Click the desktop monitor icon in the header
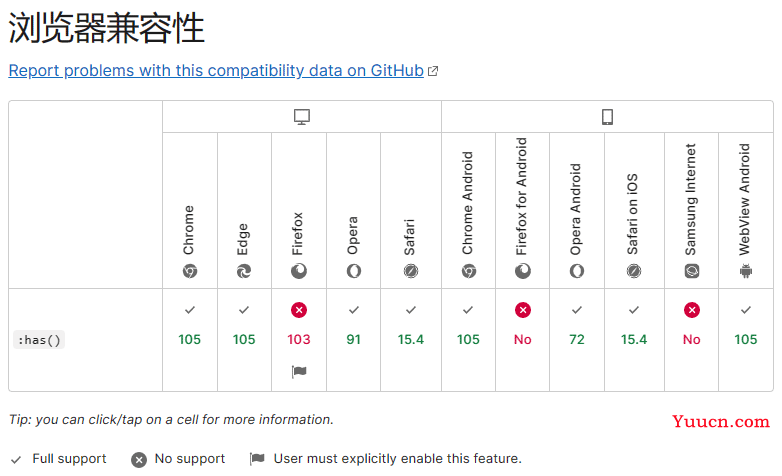This screenshot has width=782, height=476. pos(302,117)
